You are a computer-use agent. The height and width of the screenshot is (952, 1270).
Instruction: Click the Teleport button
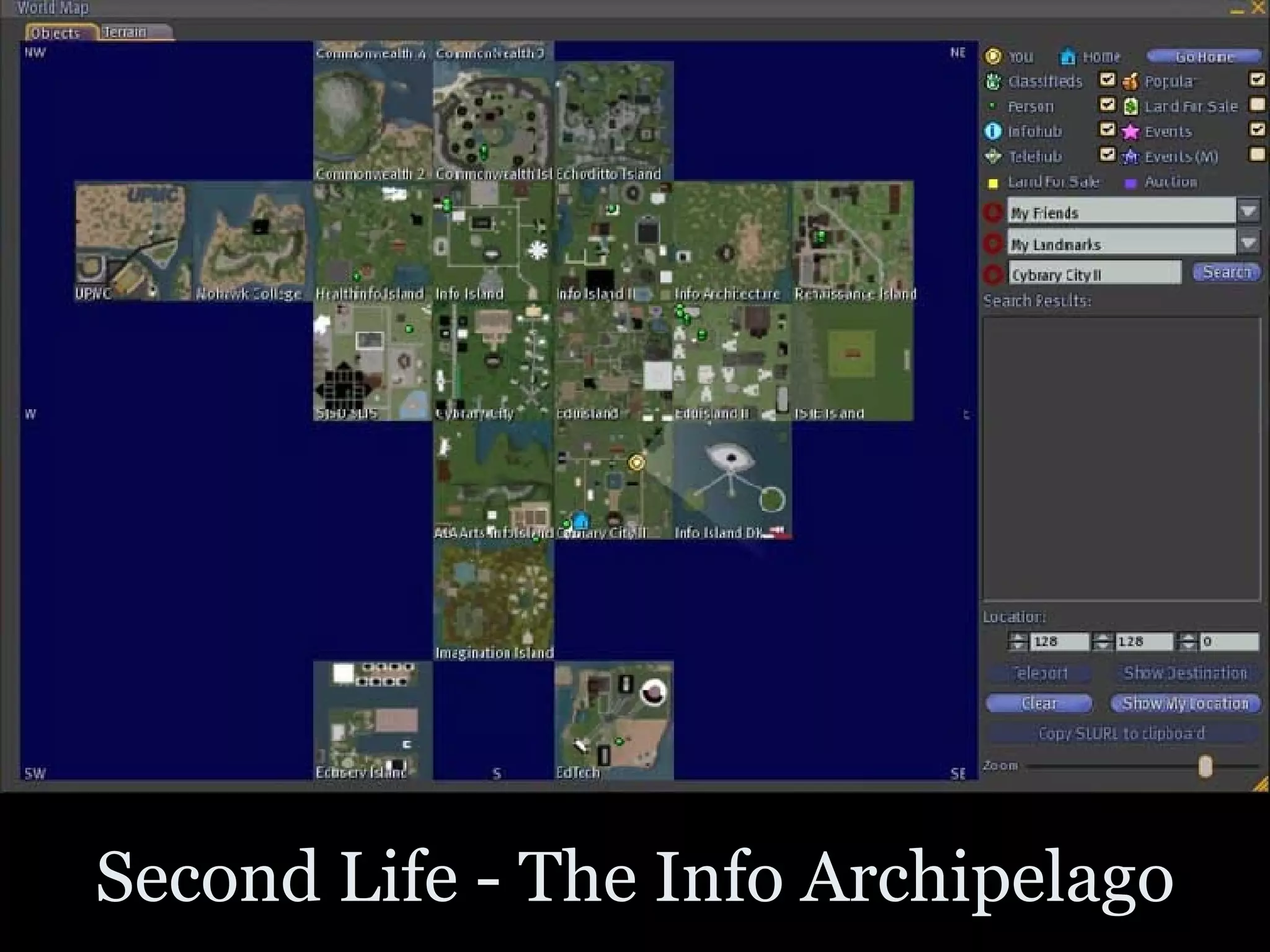point(1039,673)
